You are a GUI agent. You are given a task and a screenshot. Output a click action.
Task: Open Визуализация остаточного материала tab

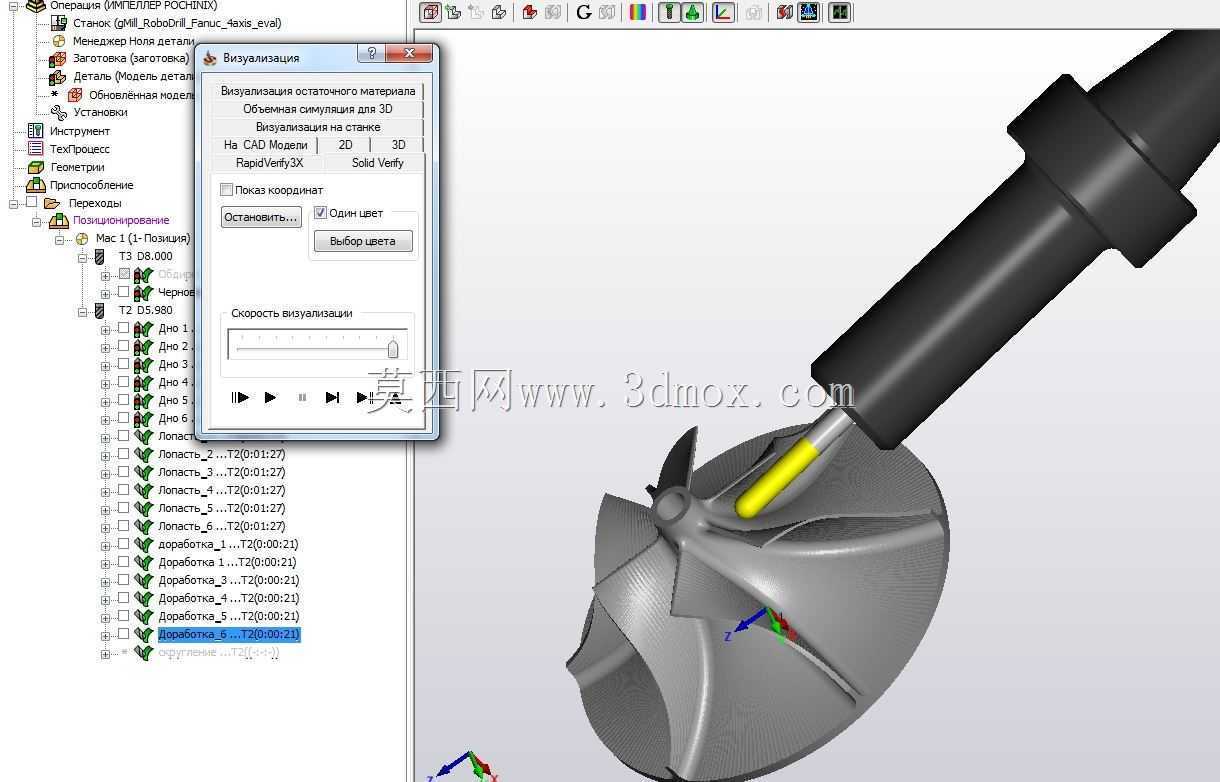(x=318, y=91)
